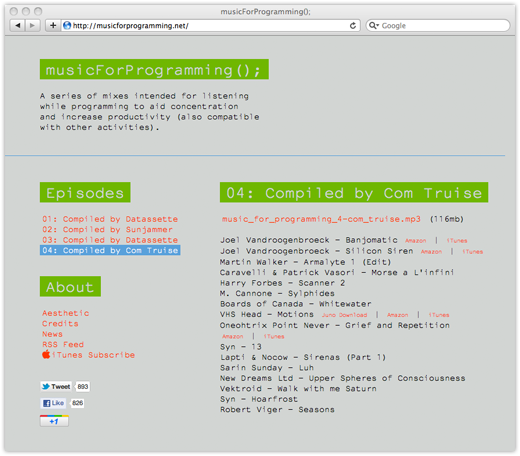Open the musicForProgramming(); header title
The image size is (520, 456).
point(154,69)
